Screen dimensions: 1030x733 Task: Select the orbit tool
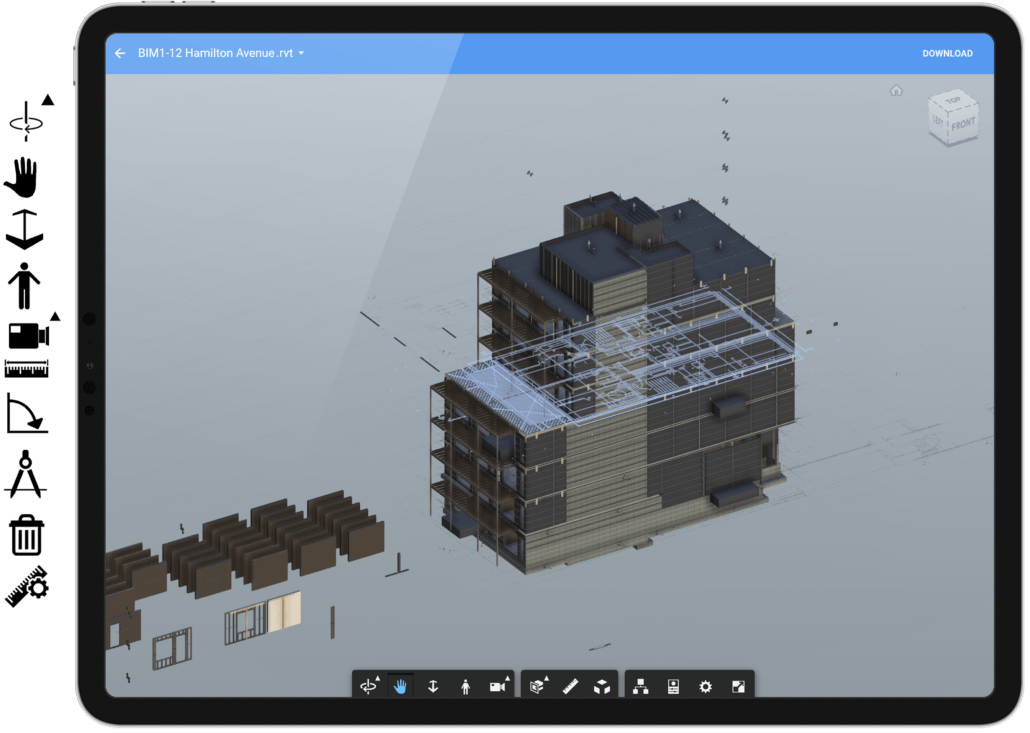[x=369, y=686]
